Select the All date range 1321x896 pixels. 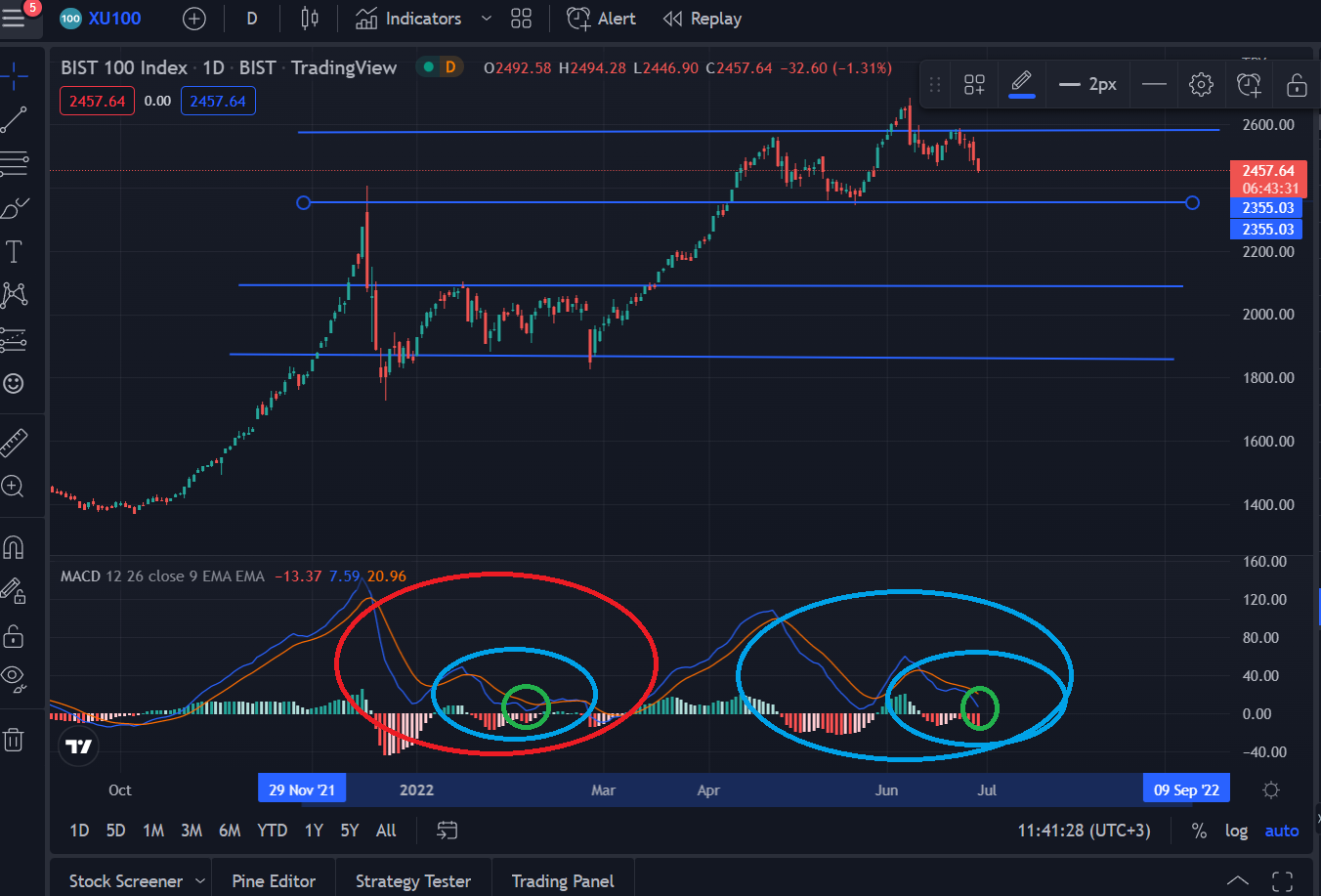(x=386, y=831)
